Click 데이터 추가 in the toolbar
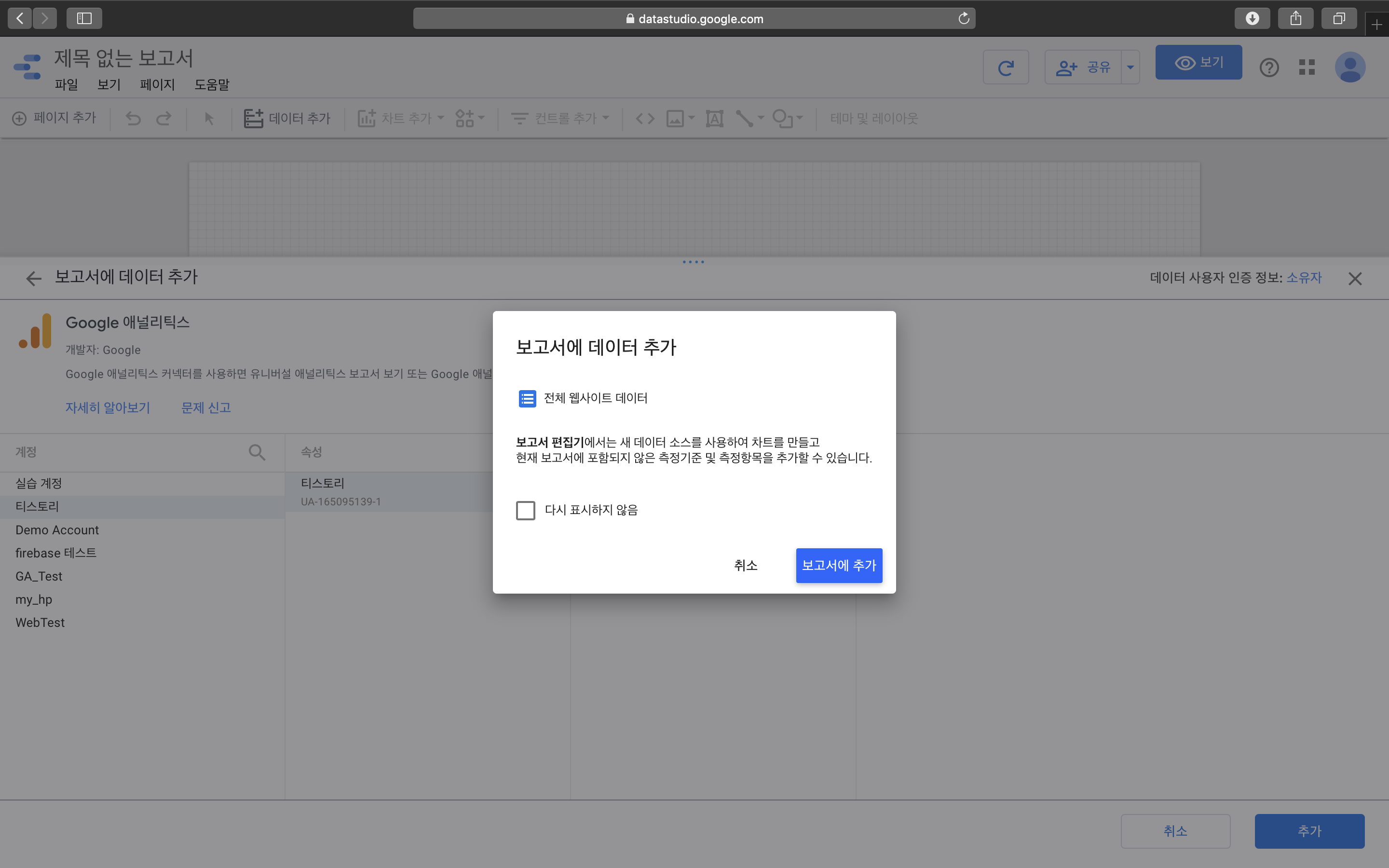The image size is (1389, 868). [x=287, y=118]
